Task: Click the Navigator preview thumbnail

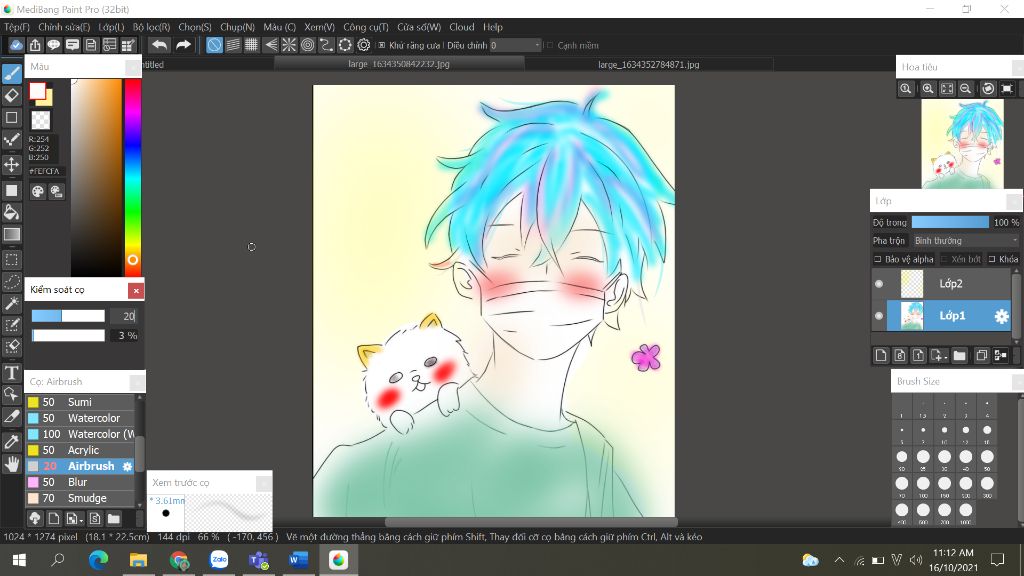Action: 962,144
